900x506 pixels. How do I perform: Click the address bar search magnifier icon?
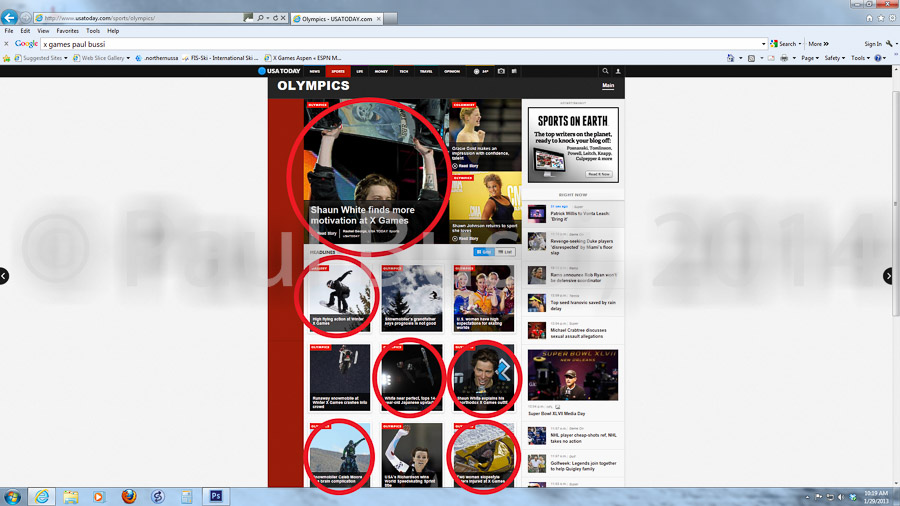(261, 18)
